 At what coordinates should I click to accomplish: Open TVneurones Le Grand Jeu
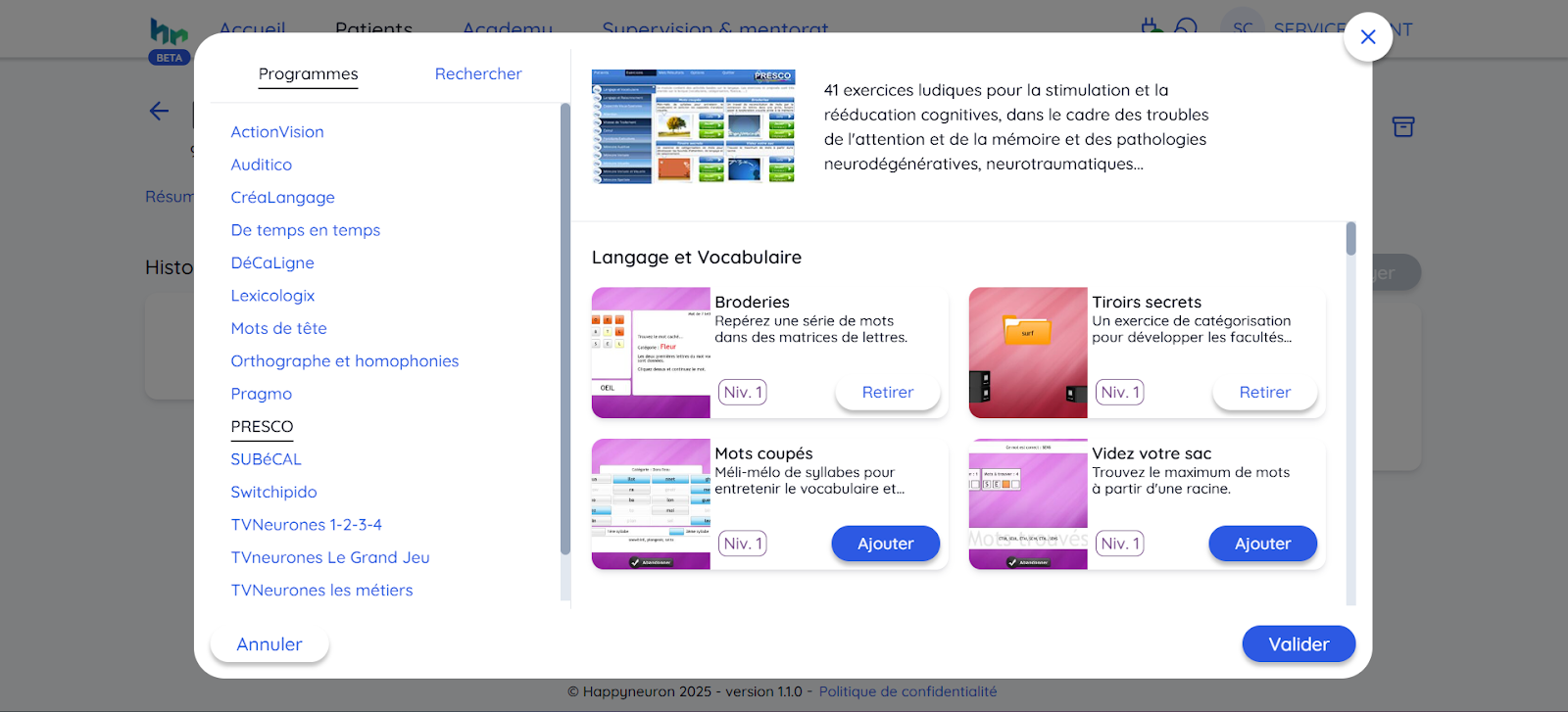(330, 557)
